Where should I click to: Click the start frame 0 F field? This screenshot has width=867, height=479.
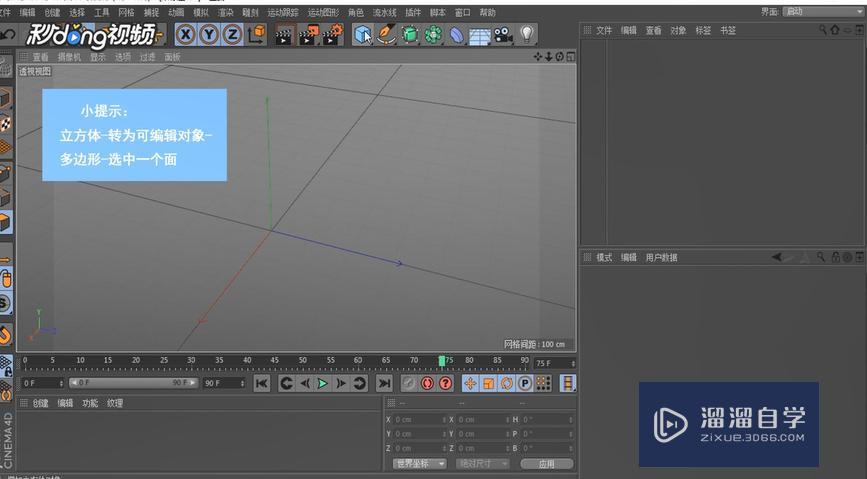point(43,383)
